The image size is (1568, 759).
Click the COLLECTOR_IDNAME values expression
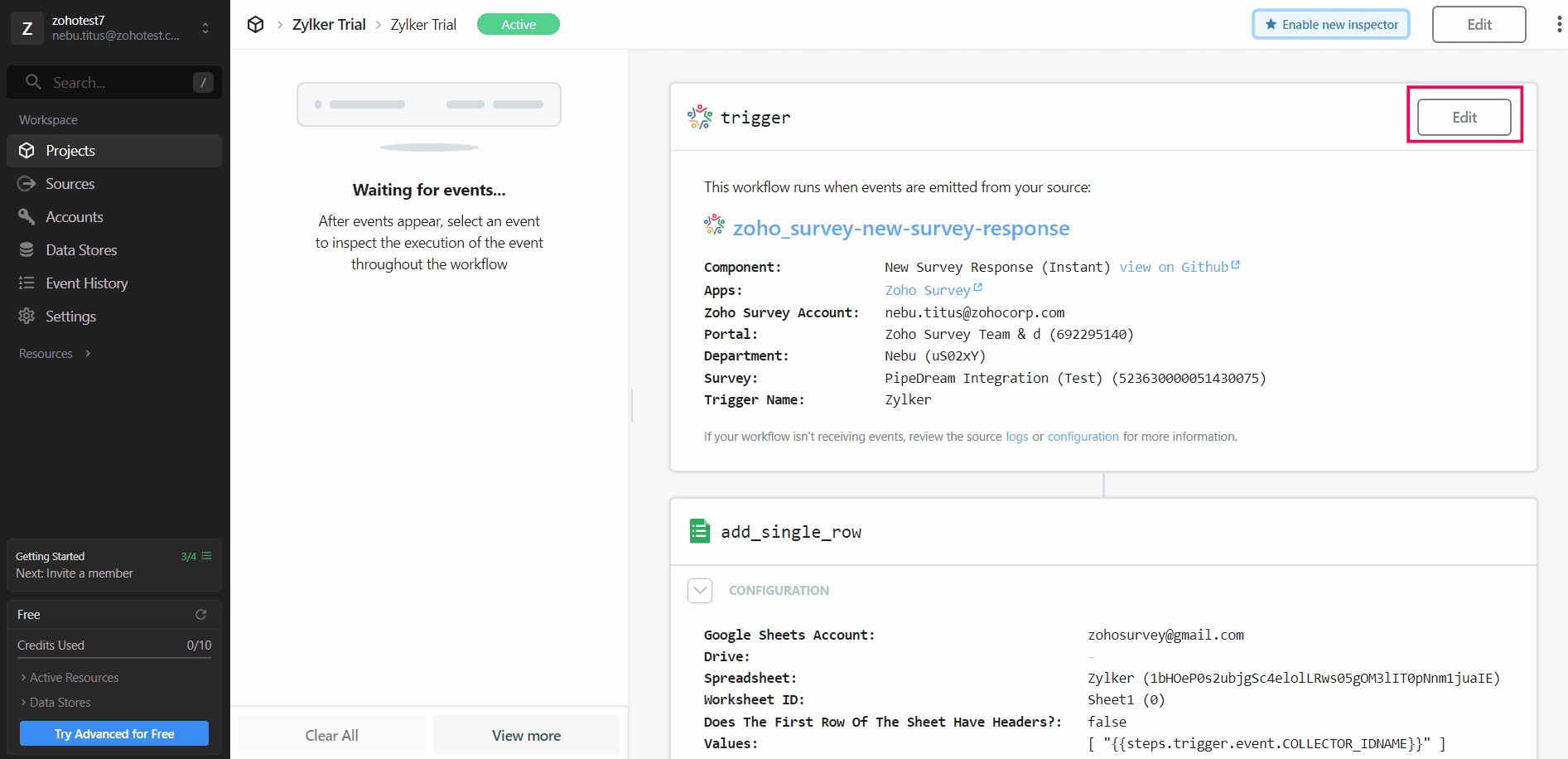tap(1266, 743)
